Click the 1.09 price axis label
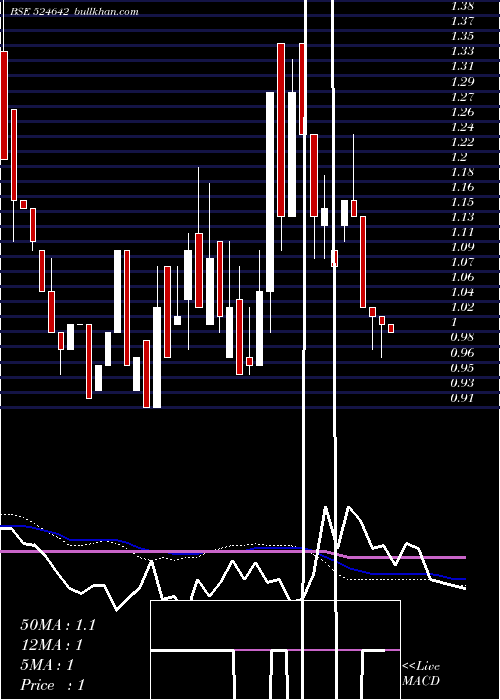This screenshot has width=500, height=700. pyautogui.click(x=462, y=247)
